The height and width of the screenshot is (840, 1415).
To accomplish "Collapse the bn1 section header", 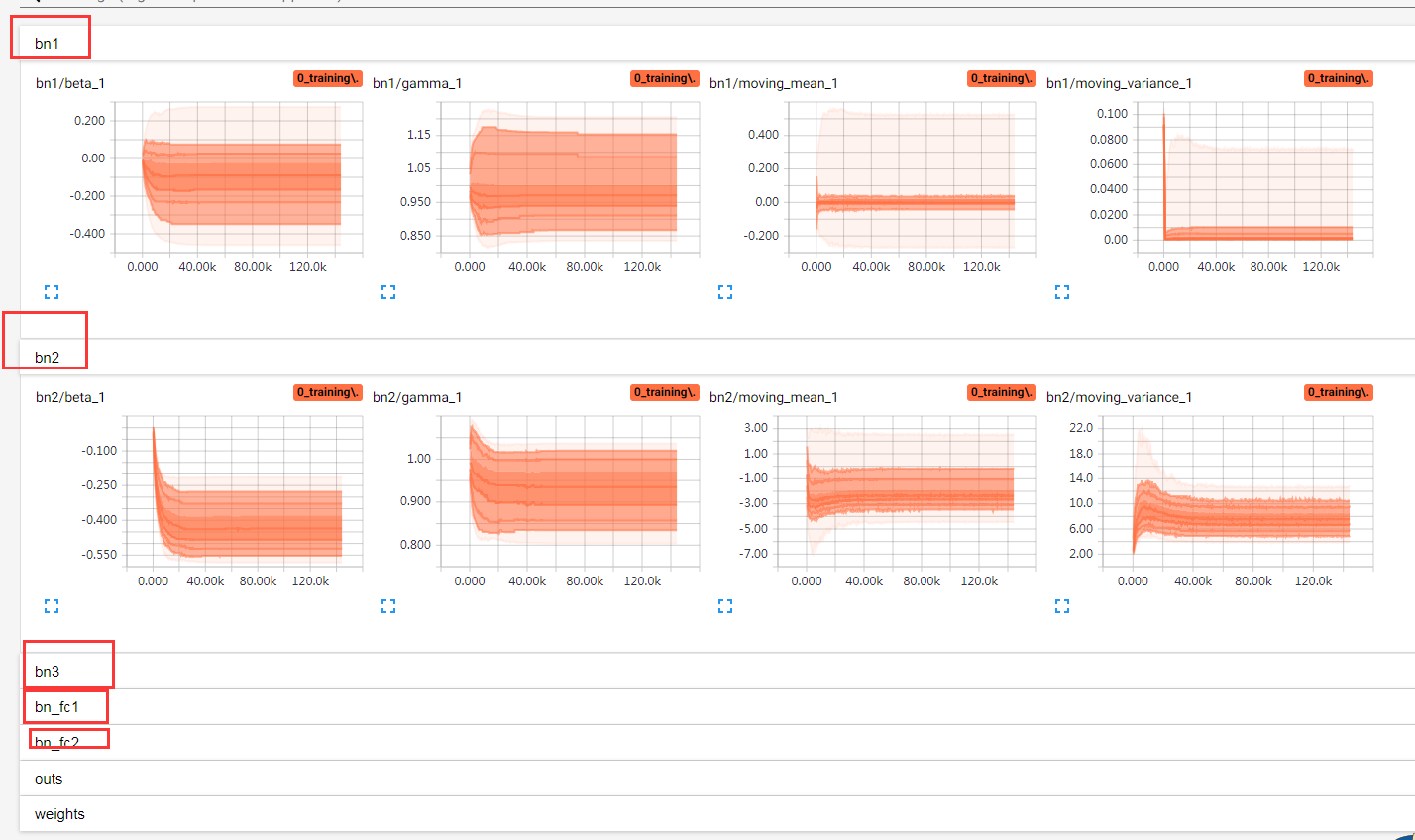I will click(x=46, y=43).
